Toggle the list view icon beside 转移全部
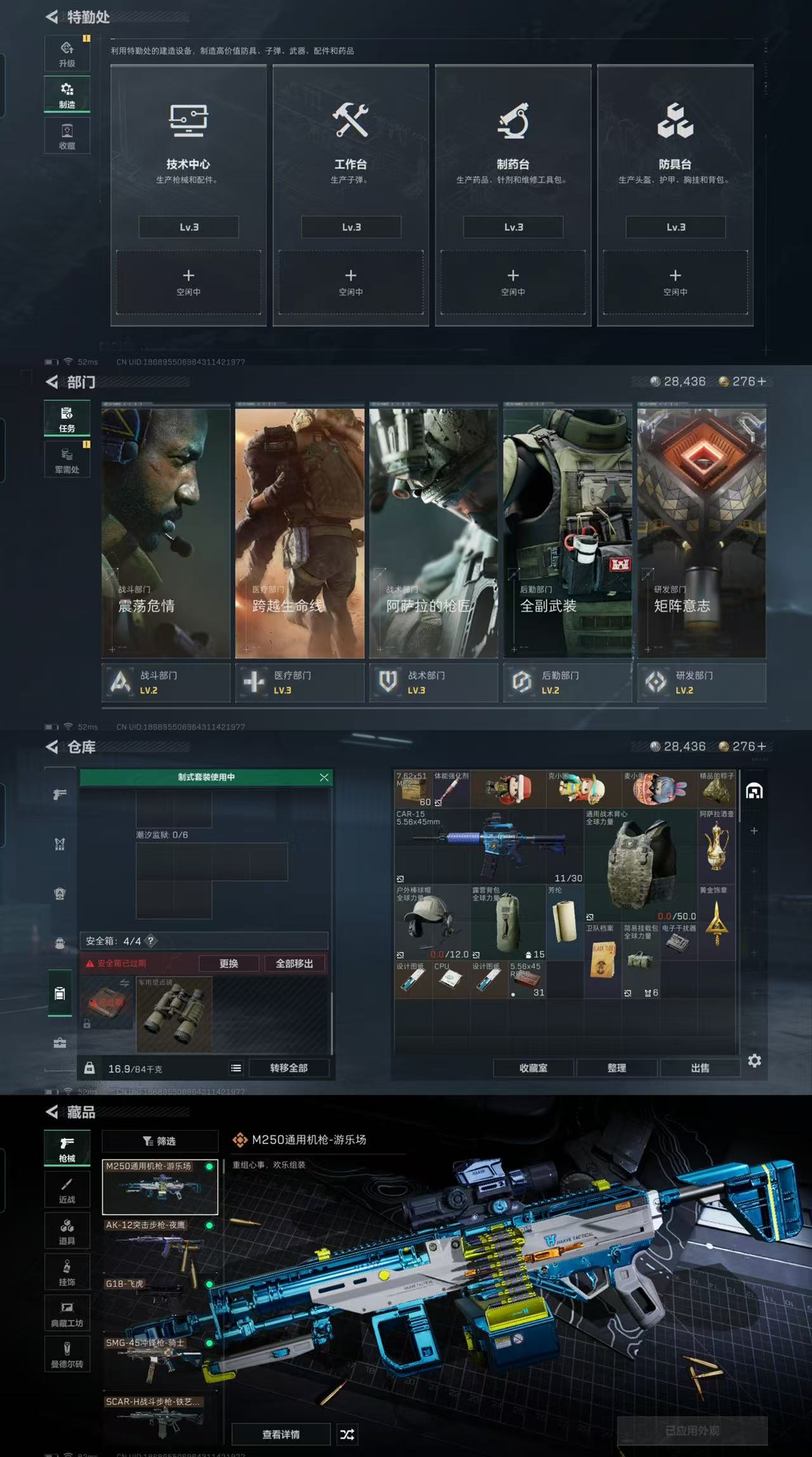Viewport: 812px width, 1457px height. 236,1068
